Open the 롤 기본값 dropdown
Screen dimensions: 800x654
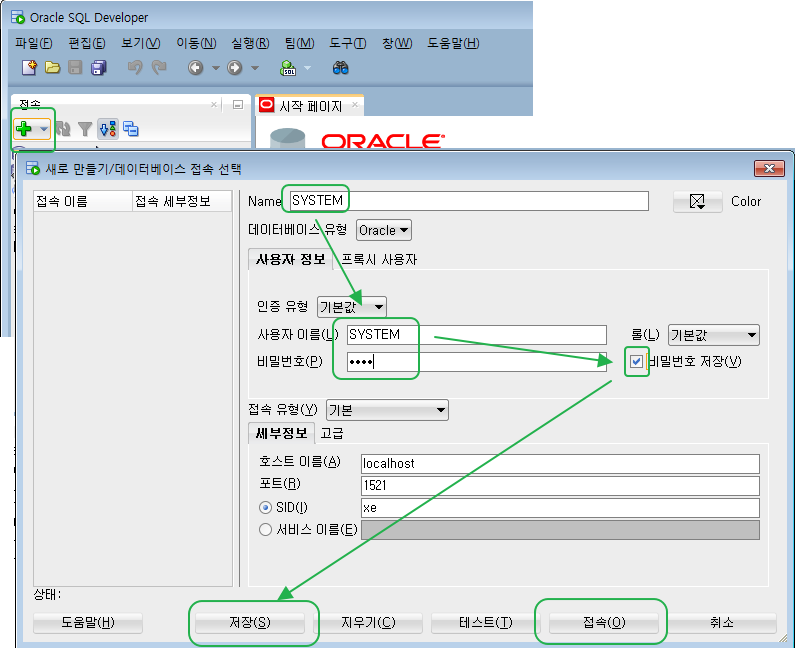tap(713, 335)
